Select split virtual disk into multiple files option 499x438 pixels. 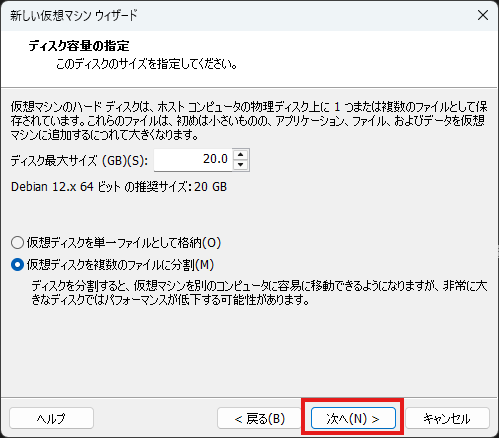112,265
